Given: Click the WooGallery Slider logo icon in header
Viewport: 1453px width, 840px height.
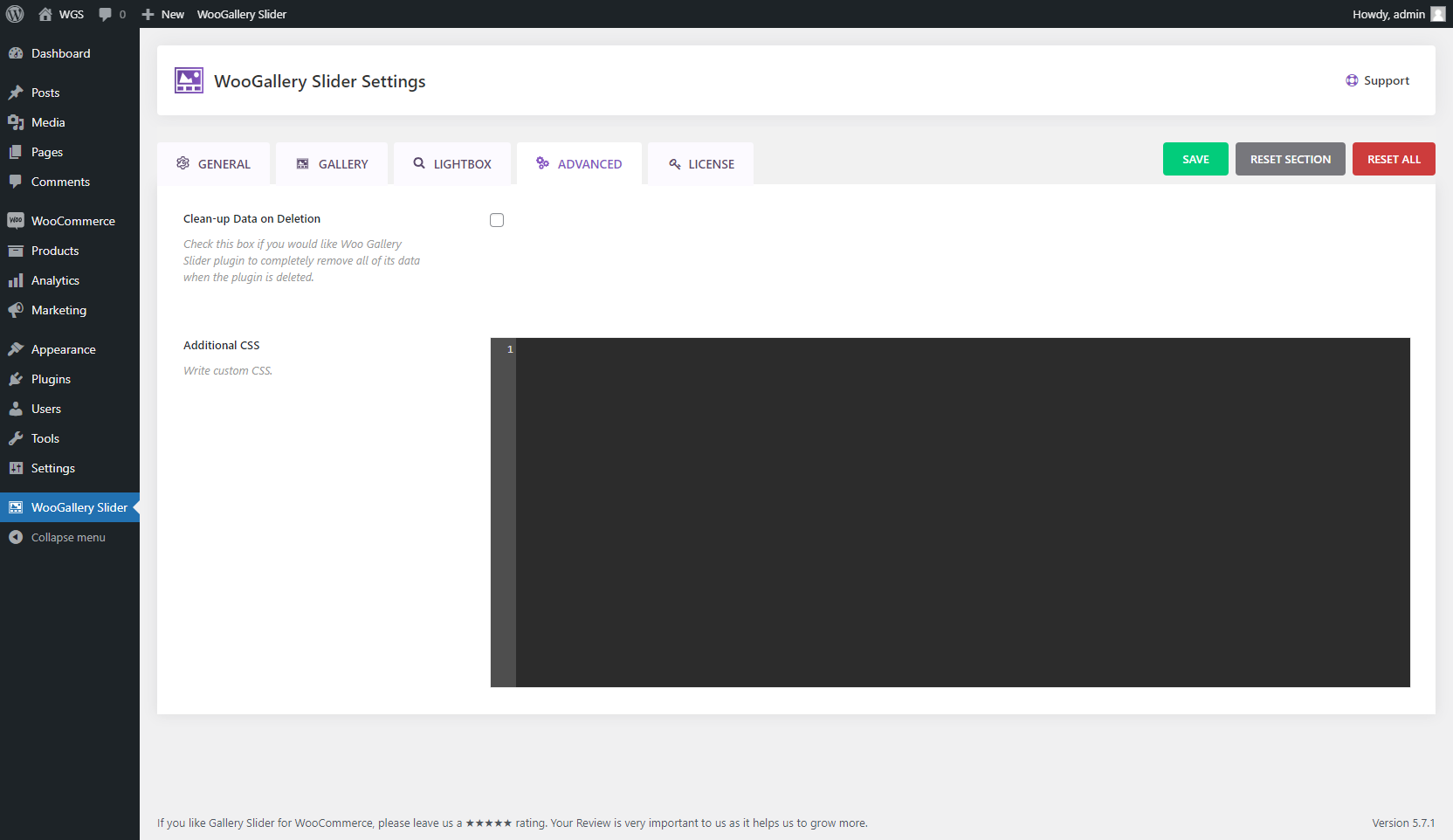Looking at the screenshot, I should click(189, 80).
